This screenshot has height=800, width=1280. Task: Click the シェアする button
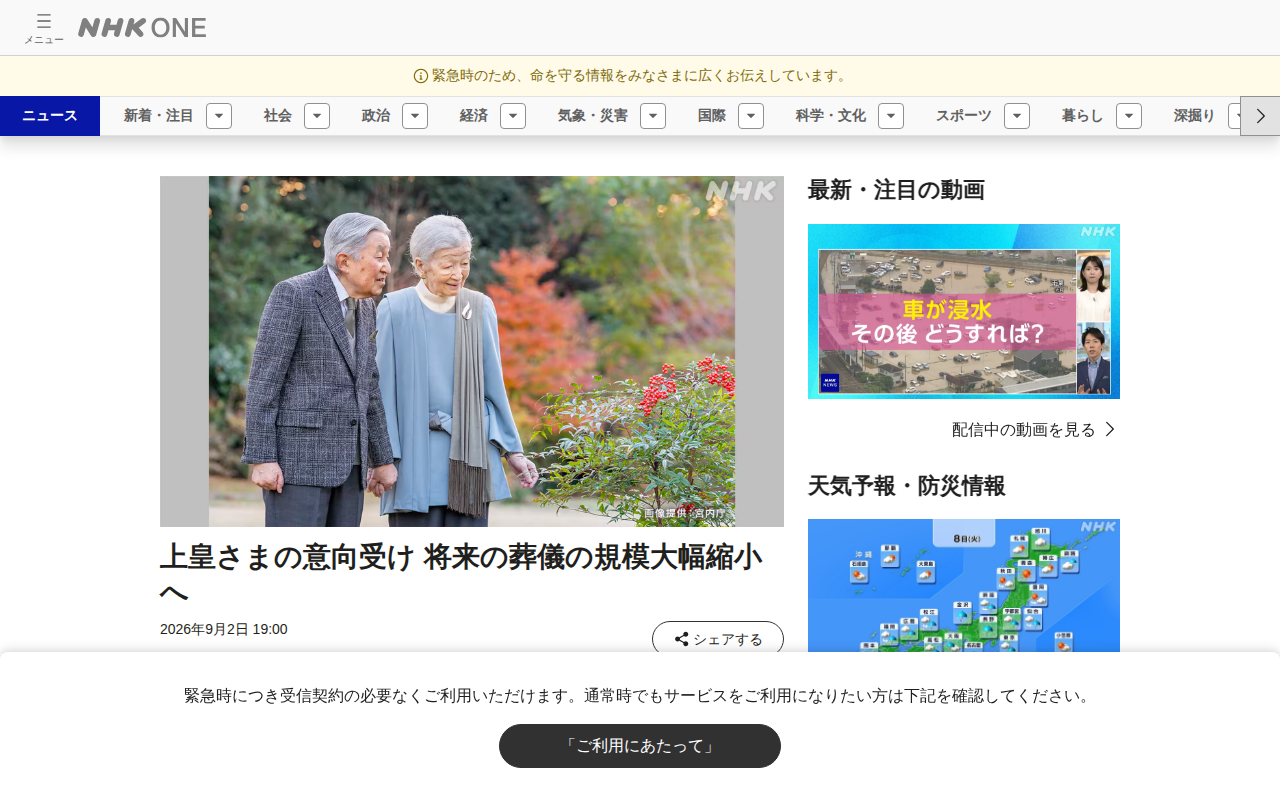718,639
